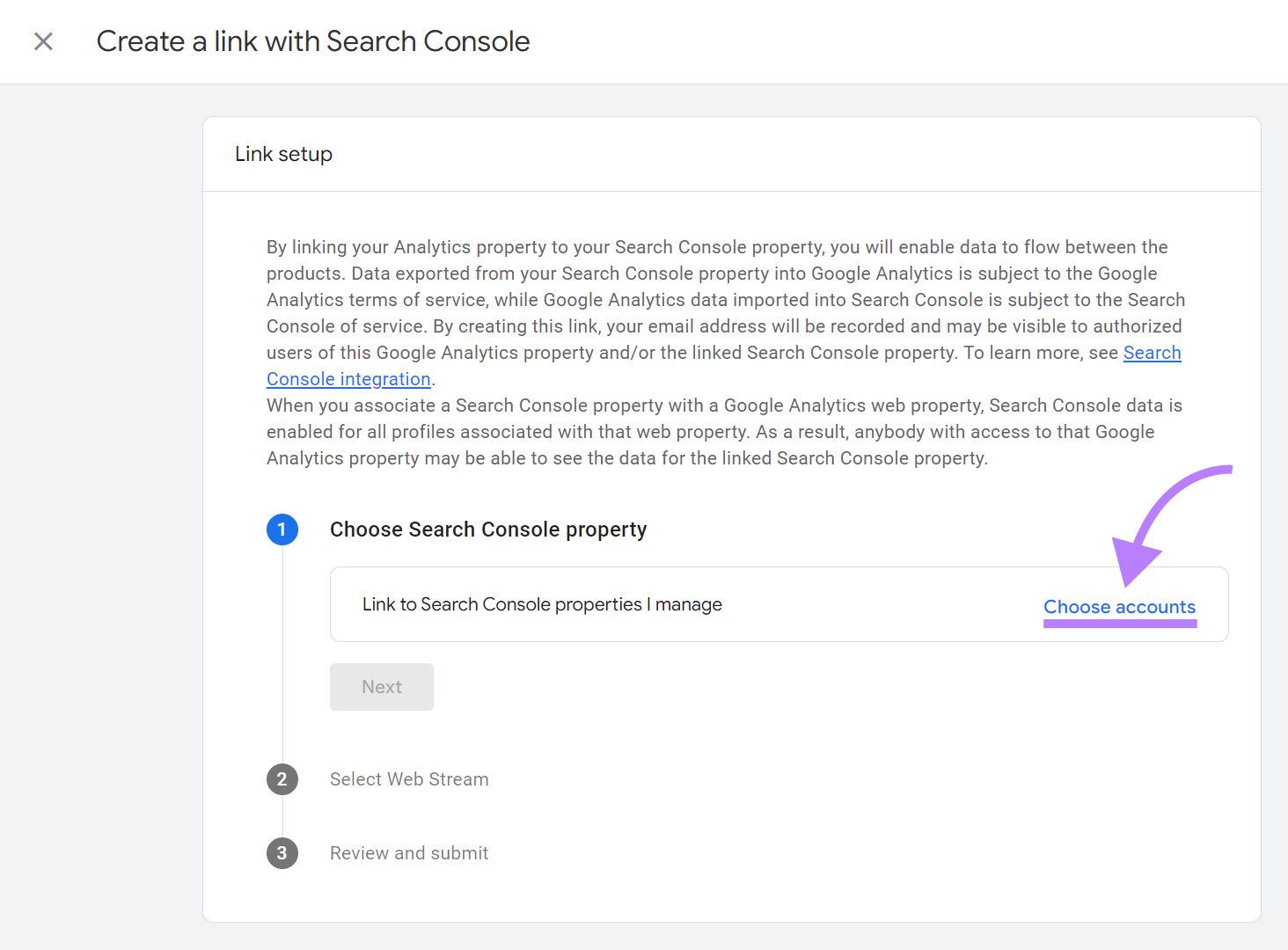Click the Link setup panel header
The height and width of the screenshot is (950, 1288).
click(282, 153)
